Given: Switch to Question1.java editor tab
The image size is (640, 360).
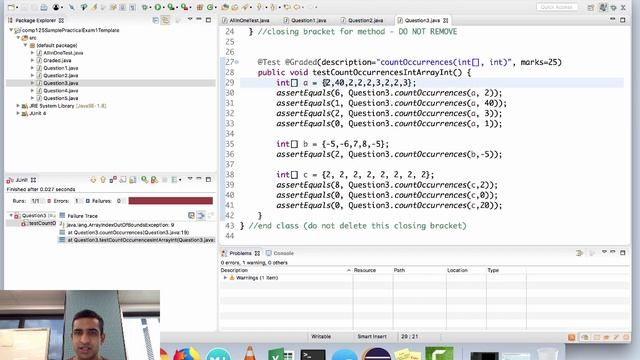Looking at the screenshot, I should 305,20.
